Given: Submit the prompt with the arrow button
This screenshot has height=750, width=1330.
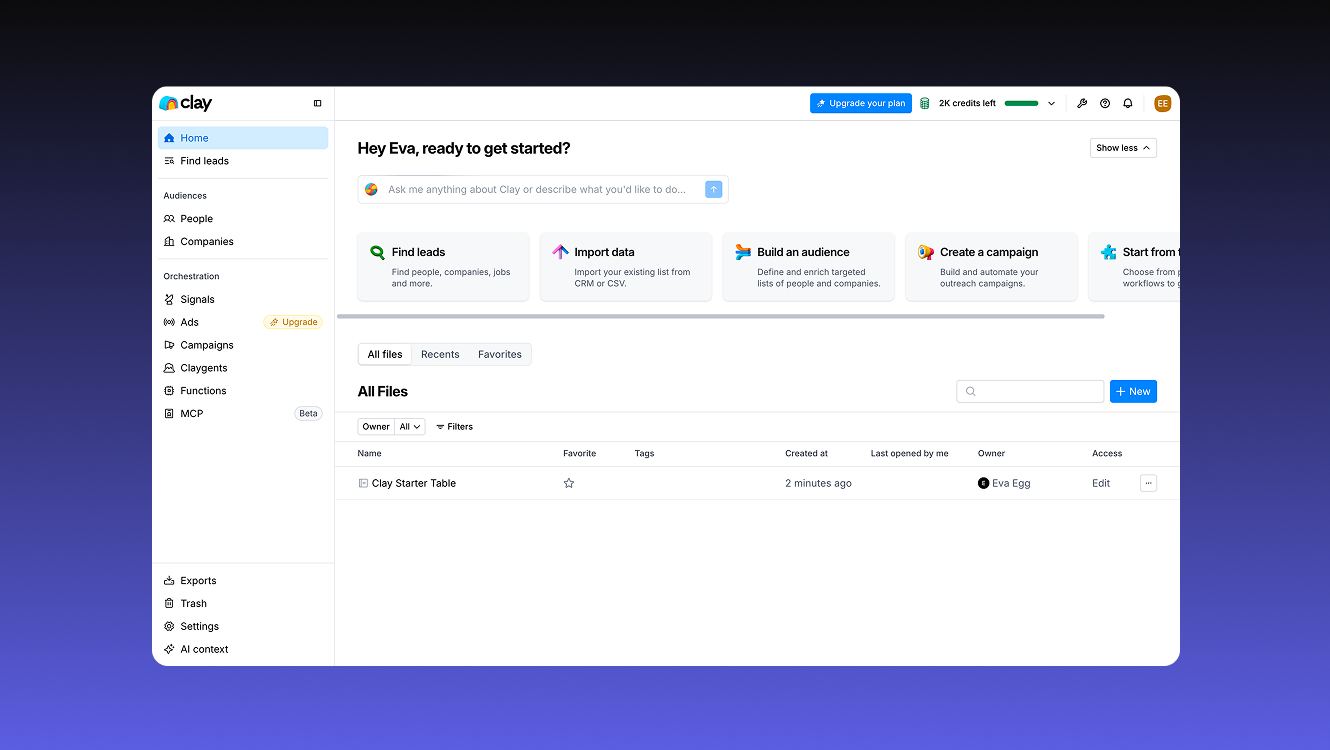Looking at the screenshot, I should tap(713, 189).
